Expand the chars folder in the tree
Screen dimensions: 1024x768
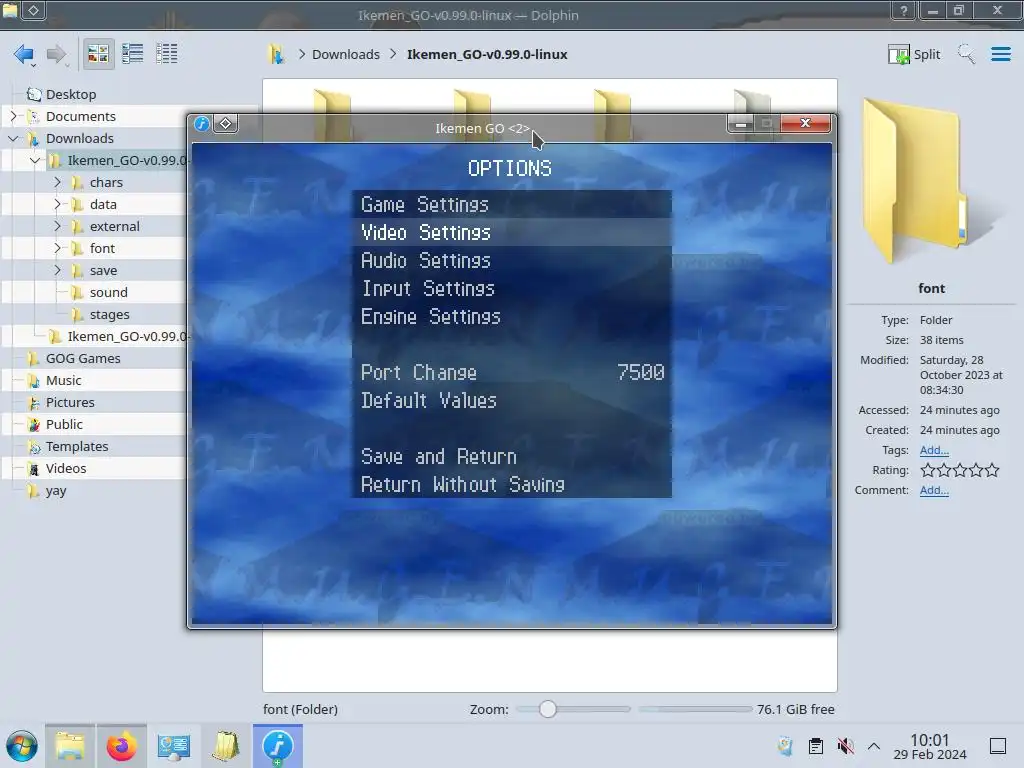(57, 182)
